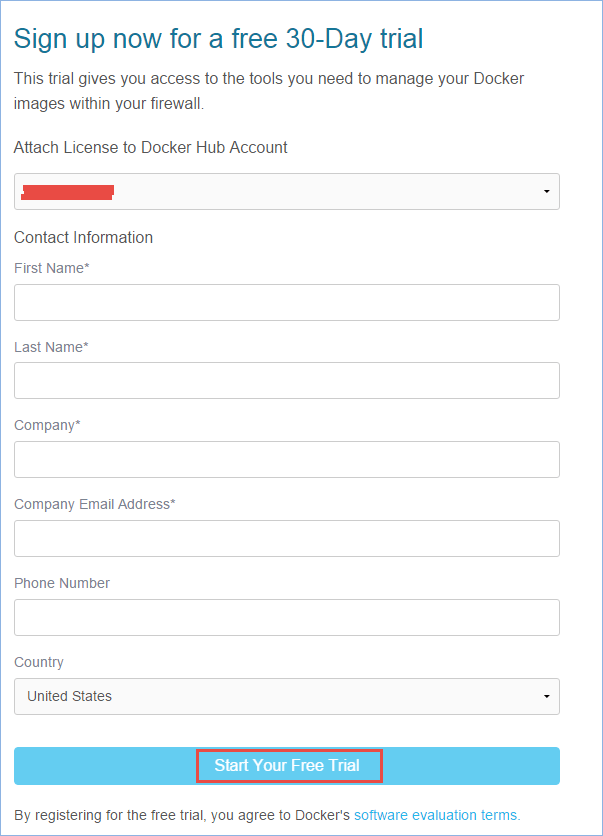Click the Contact Information section heading
This screenshot has height=836, width=603.
(x=83, y=237)
